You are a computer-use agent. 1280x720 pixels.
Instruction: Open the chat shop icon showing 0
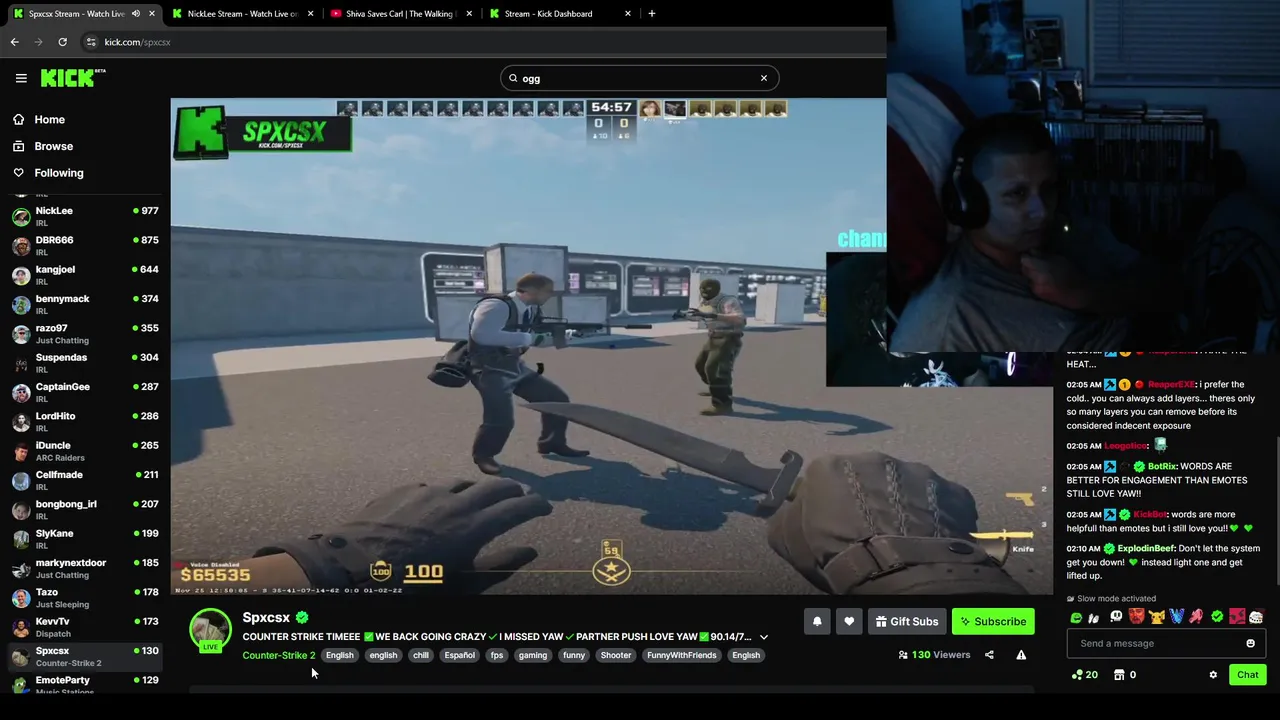[x=1125, y=675]
